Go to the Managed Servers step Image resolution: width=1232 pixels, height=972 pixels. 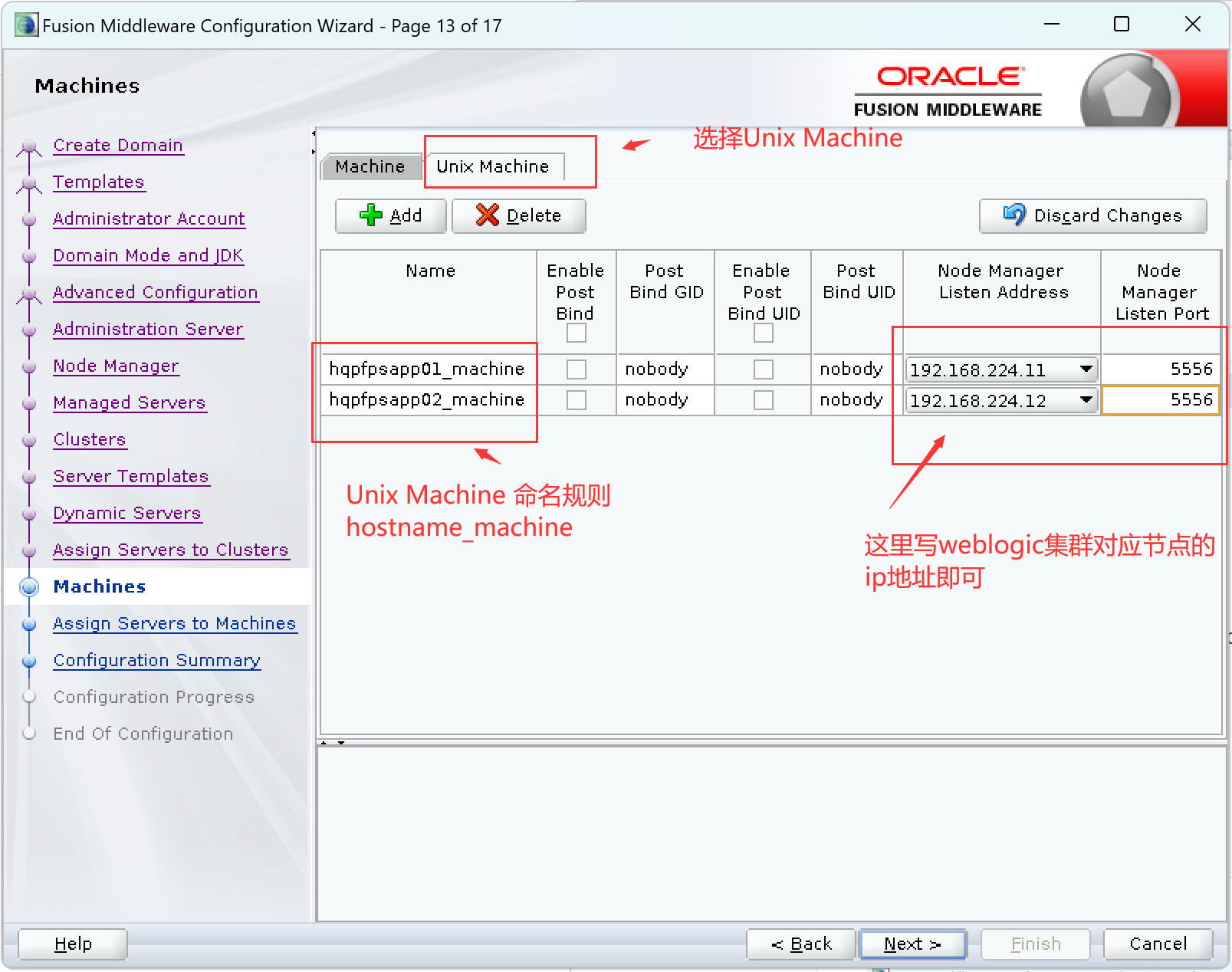(130, 403)
